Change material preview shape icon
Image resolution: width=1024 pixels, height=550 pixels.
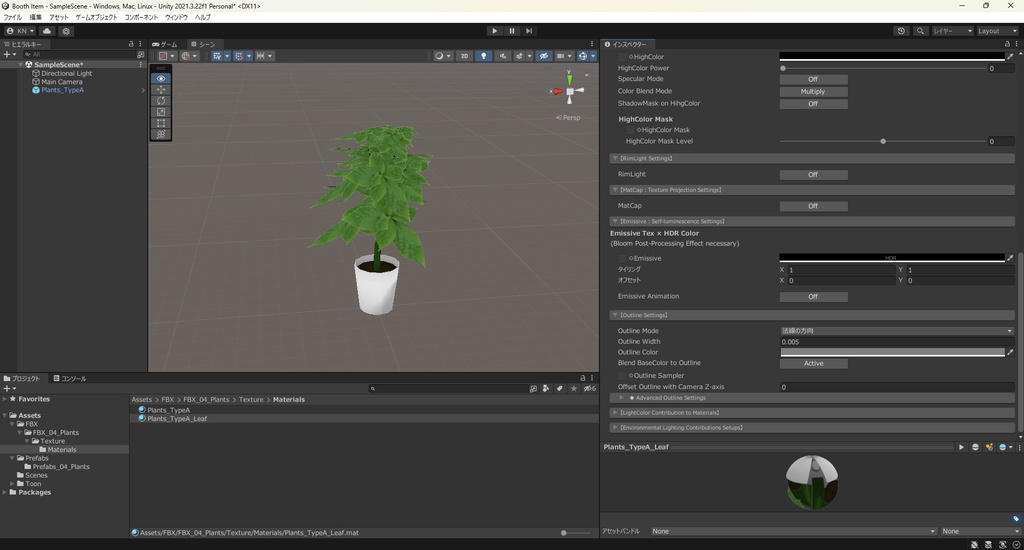[x=975, y=447]
